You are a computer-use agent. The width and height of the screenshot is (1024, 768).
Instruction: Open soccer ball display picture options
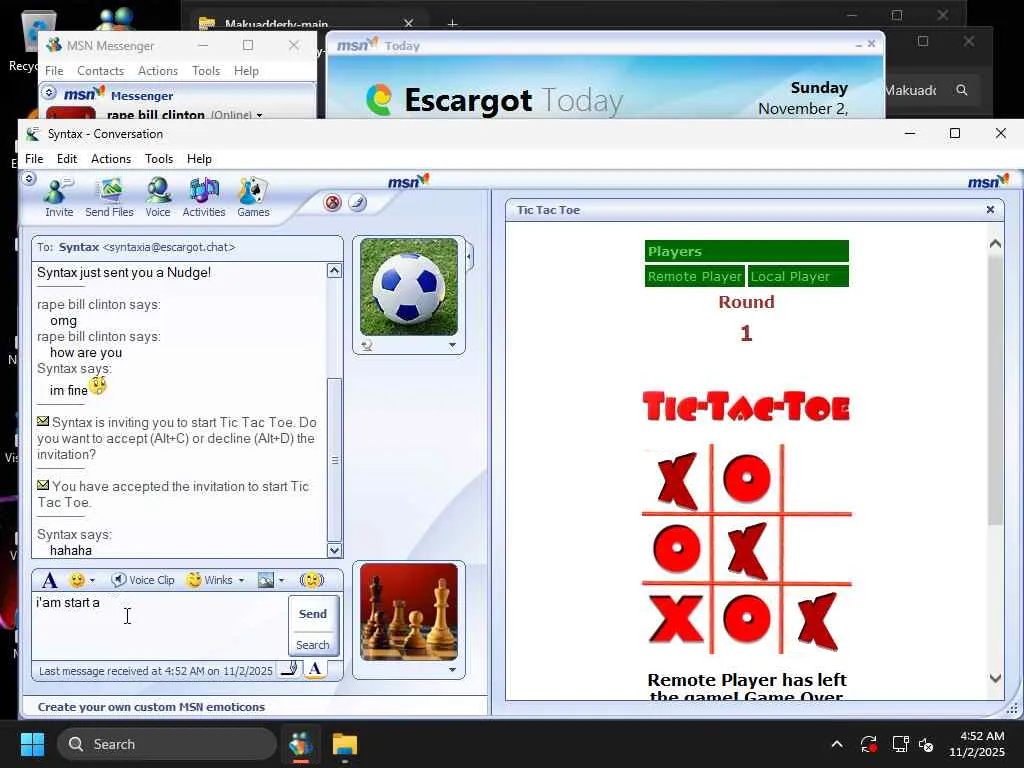[452, 345]
